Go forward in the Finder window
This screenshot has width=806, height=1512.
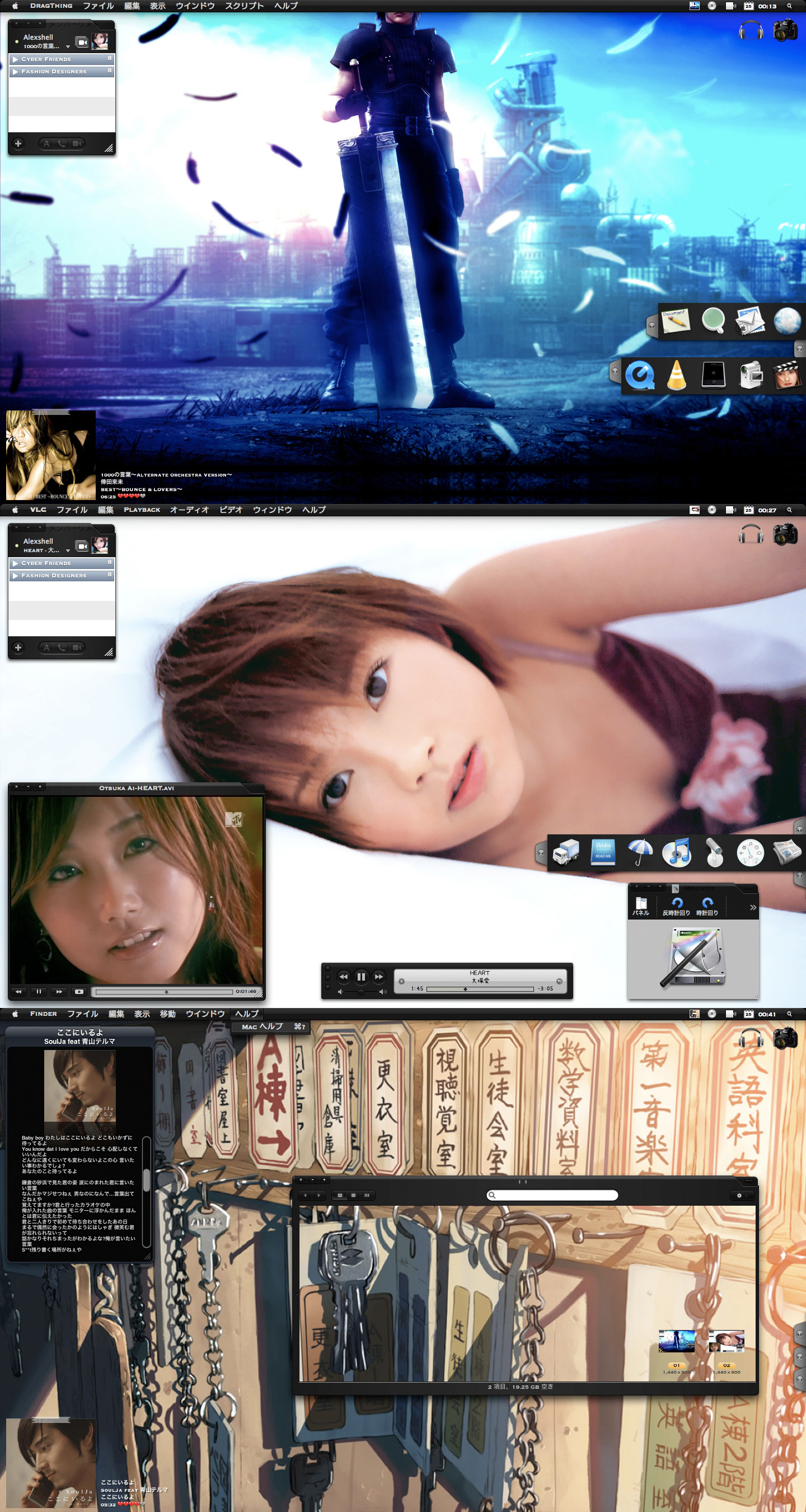(x=318, y=1195)
